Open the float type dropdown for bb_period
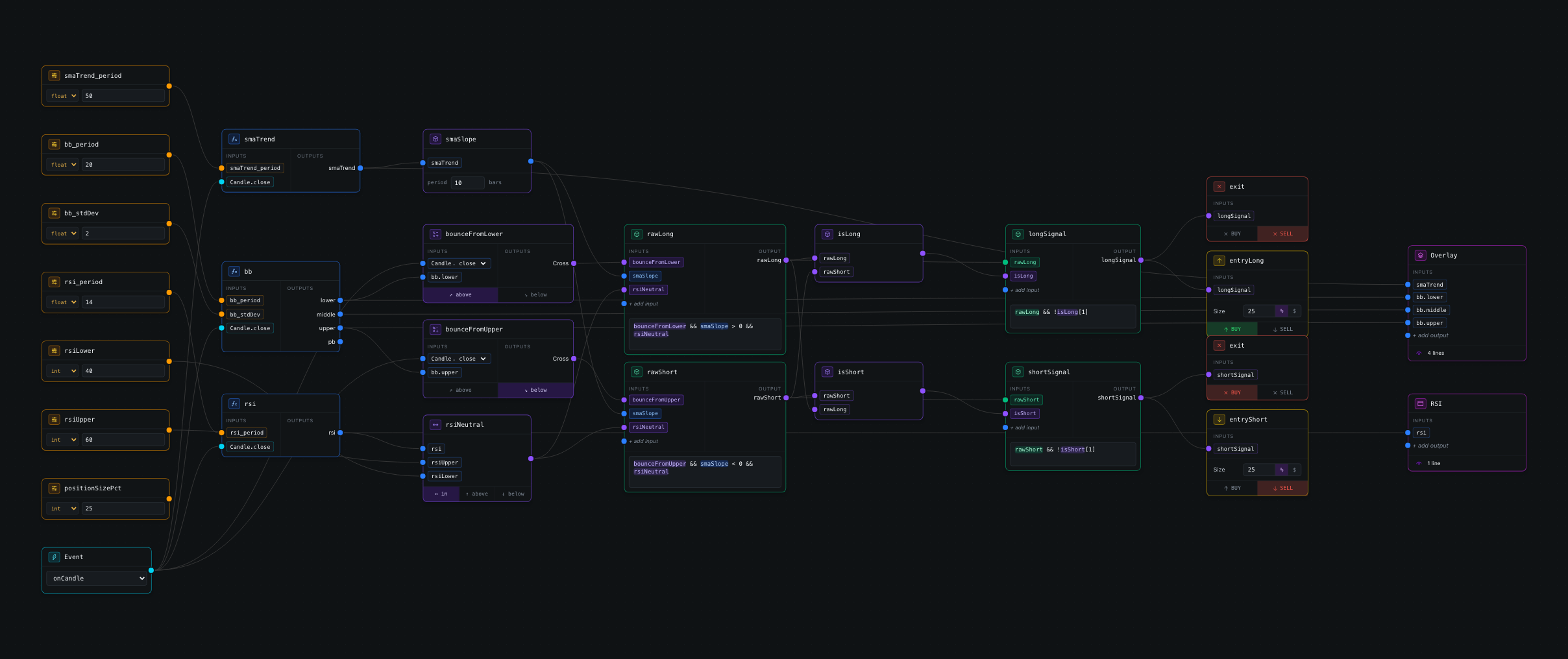1568x659 pixels. tap(63, 165)
